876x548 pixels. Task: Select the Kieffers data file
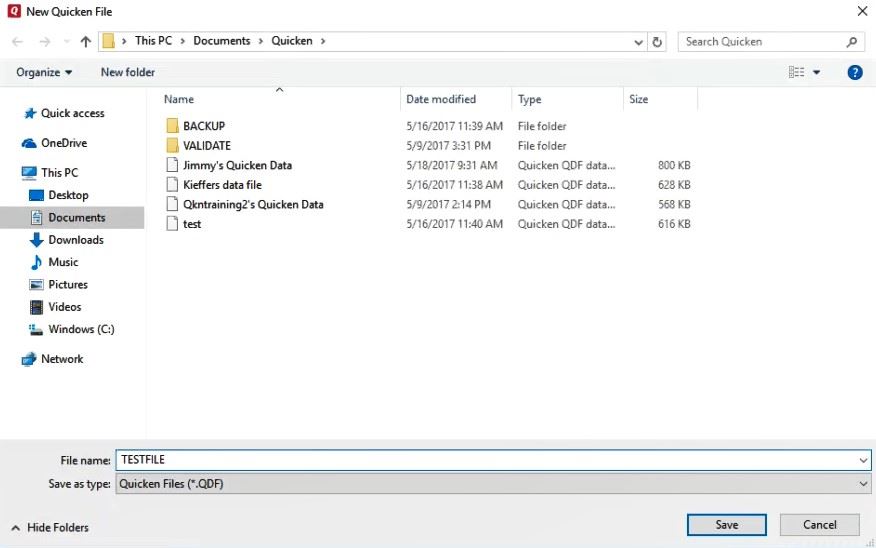click(222, 185)
